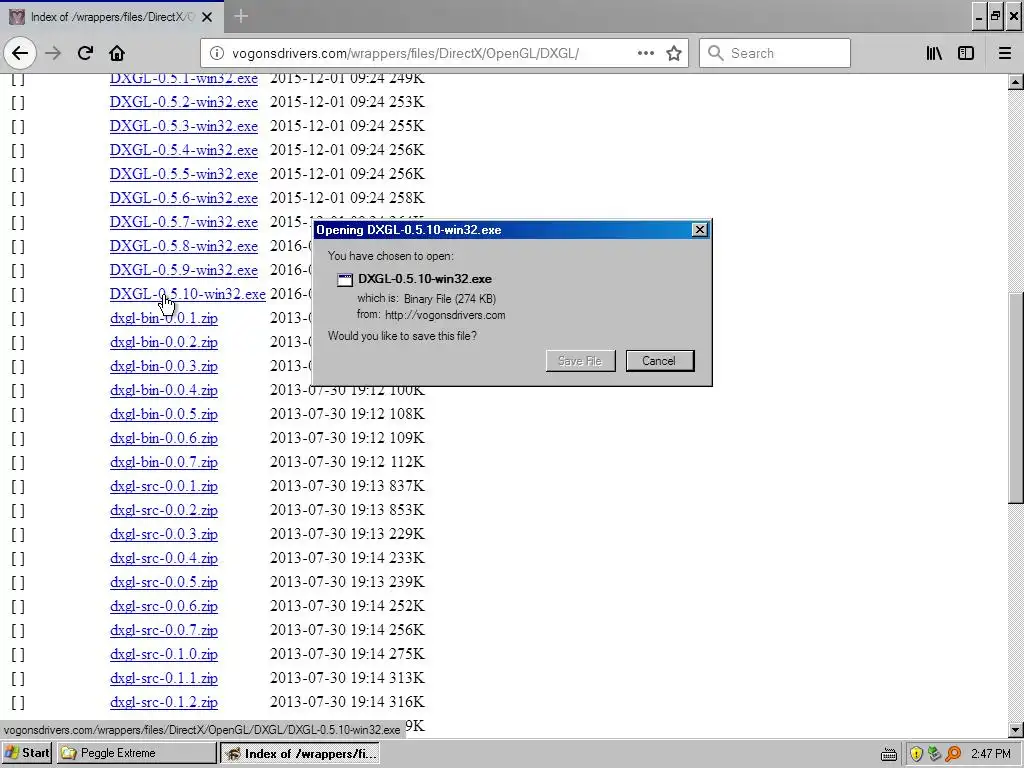
Task: Open dxgl-bin-0.0.1.zip
Action: point(164,318)
